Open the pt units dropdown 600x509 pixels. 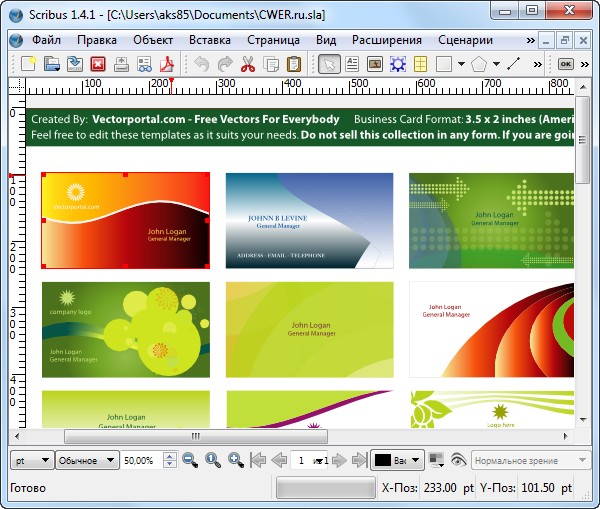pos(32,460)
